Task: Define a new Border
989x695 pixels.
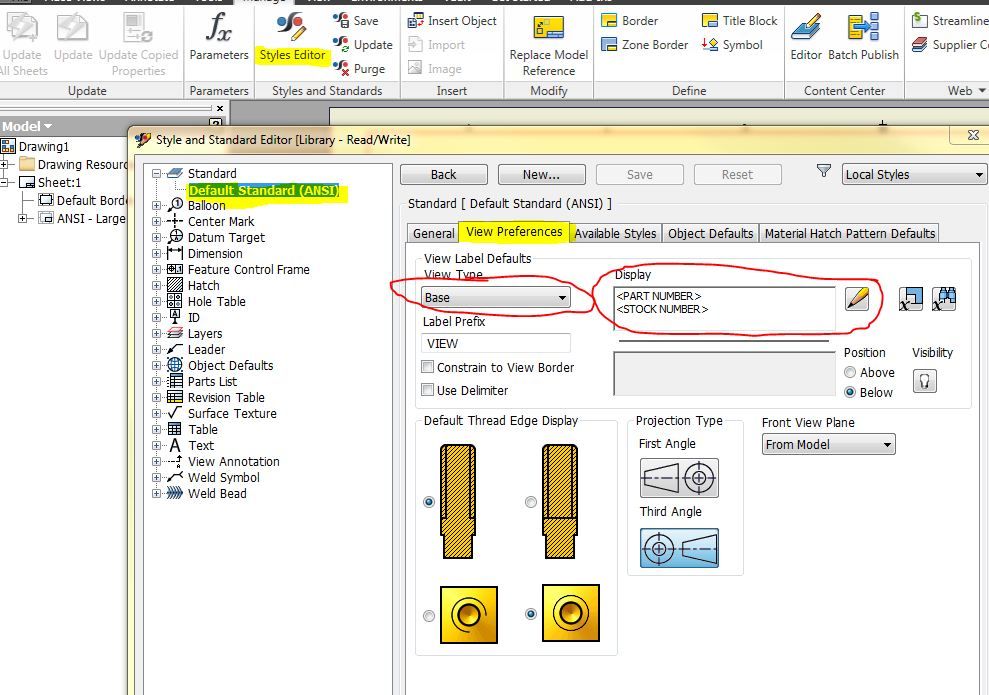Action: [x=629, y=21]
